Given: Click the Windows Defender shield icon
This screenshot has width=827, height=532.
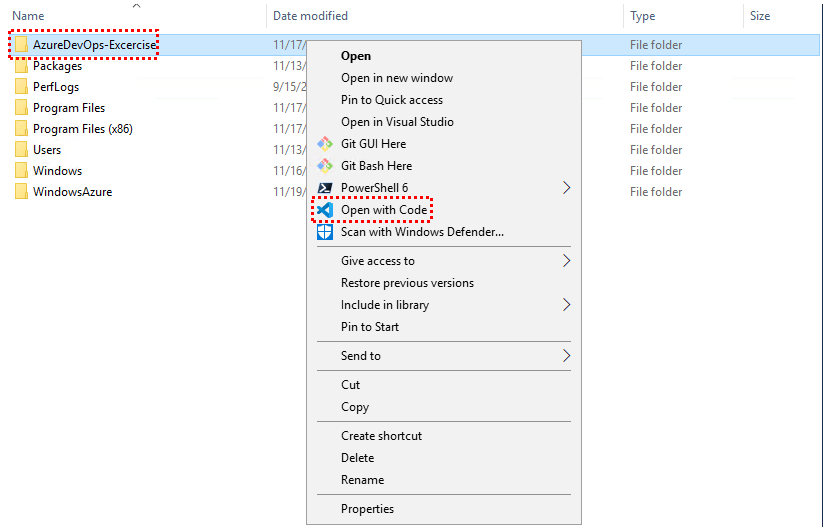Looking at the screenshot, I should pyautogui.click(x=325, y=232).
